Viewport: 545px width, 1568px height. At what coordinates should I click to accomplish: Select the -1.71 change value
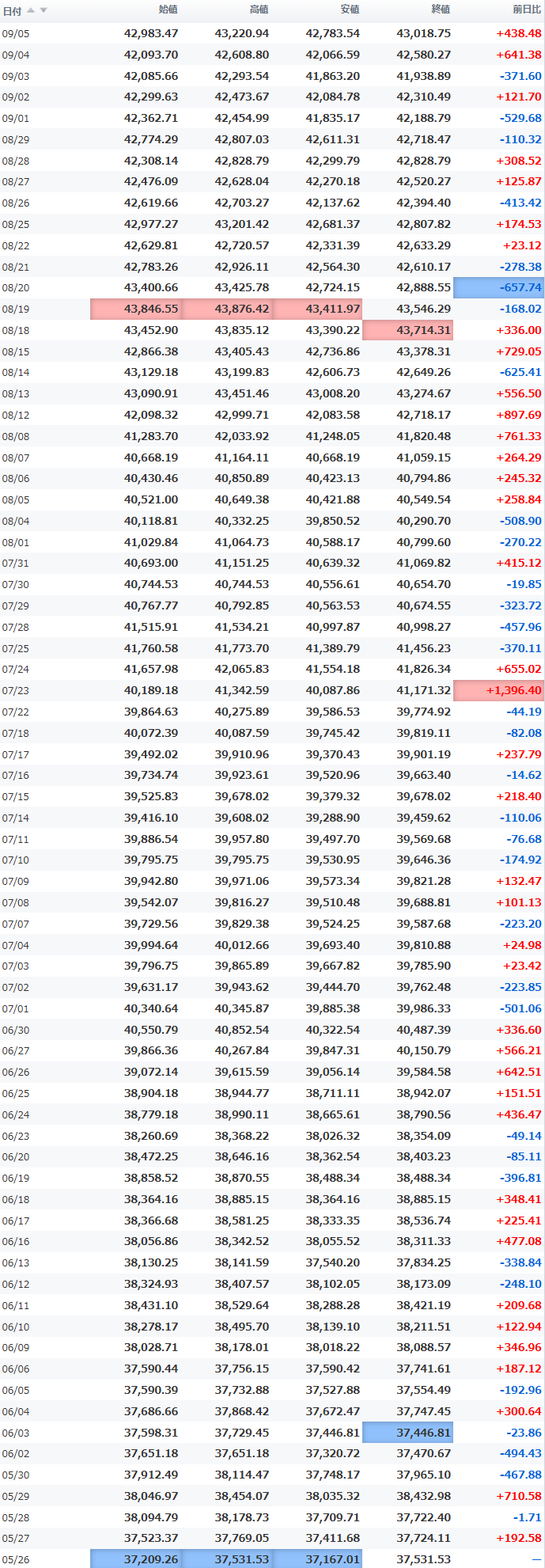[x=527, y=1518]
